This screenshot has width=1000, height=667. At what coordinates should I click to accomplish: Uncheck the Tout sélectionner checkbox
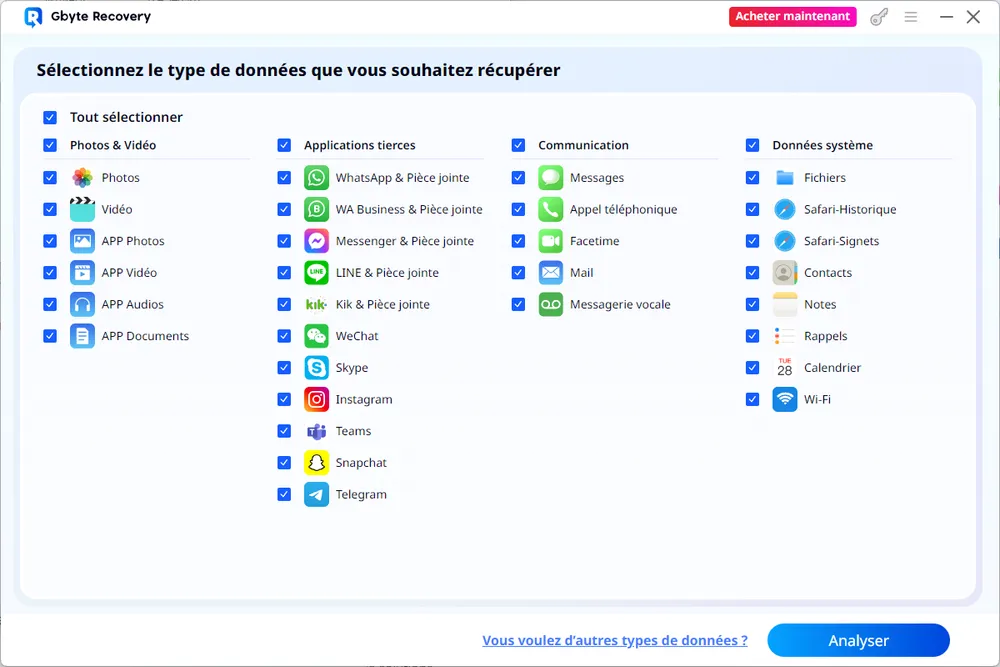50,117
